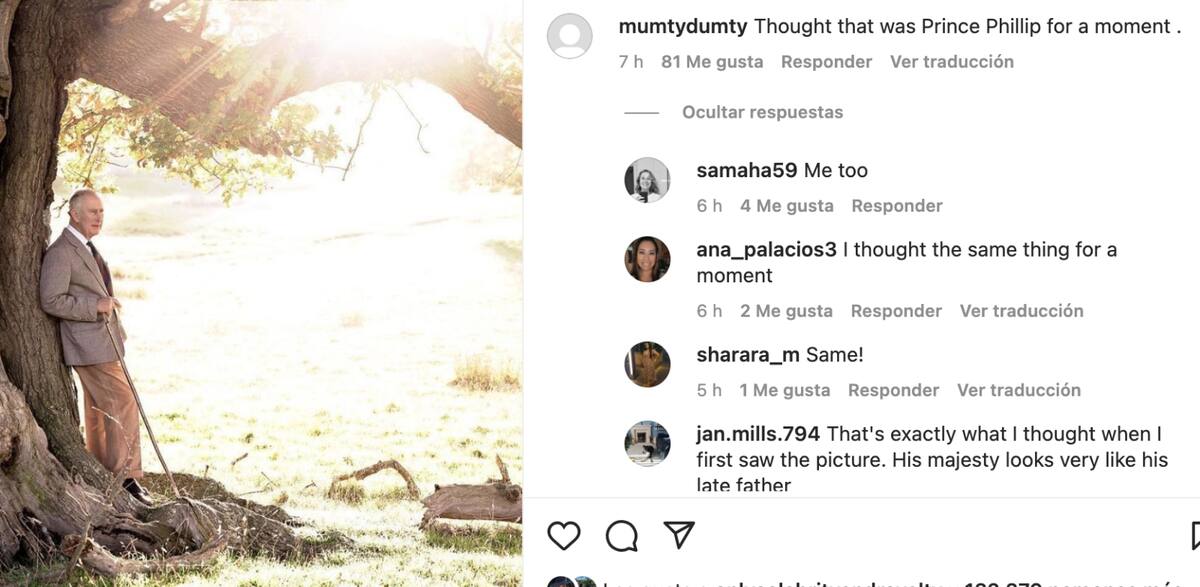Reply to sharara_m's comment
This screenshot has height=587, width=1200.
pyautogui.click(x=893, y=390)
